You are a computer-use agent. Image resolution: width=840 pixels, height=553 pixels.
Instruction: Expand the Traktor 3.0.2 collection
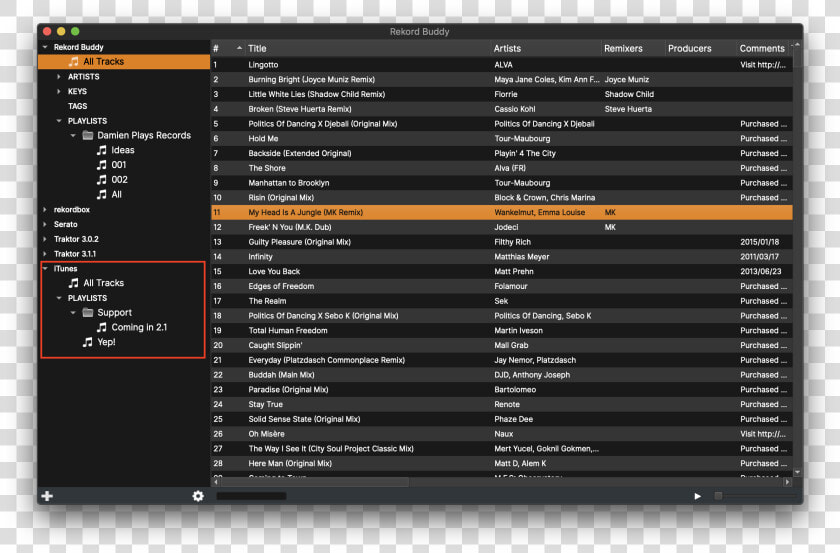(45, 239)
